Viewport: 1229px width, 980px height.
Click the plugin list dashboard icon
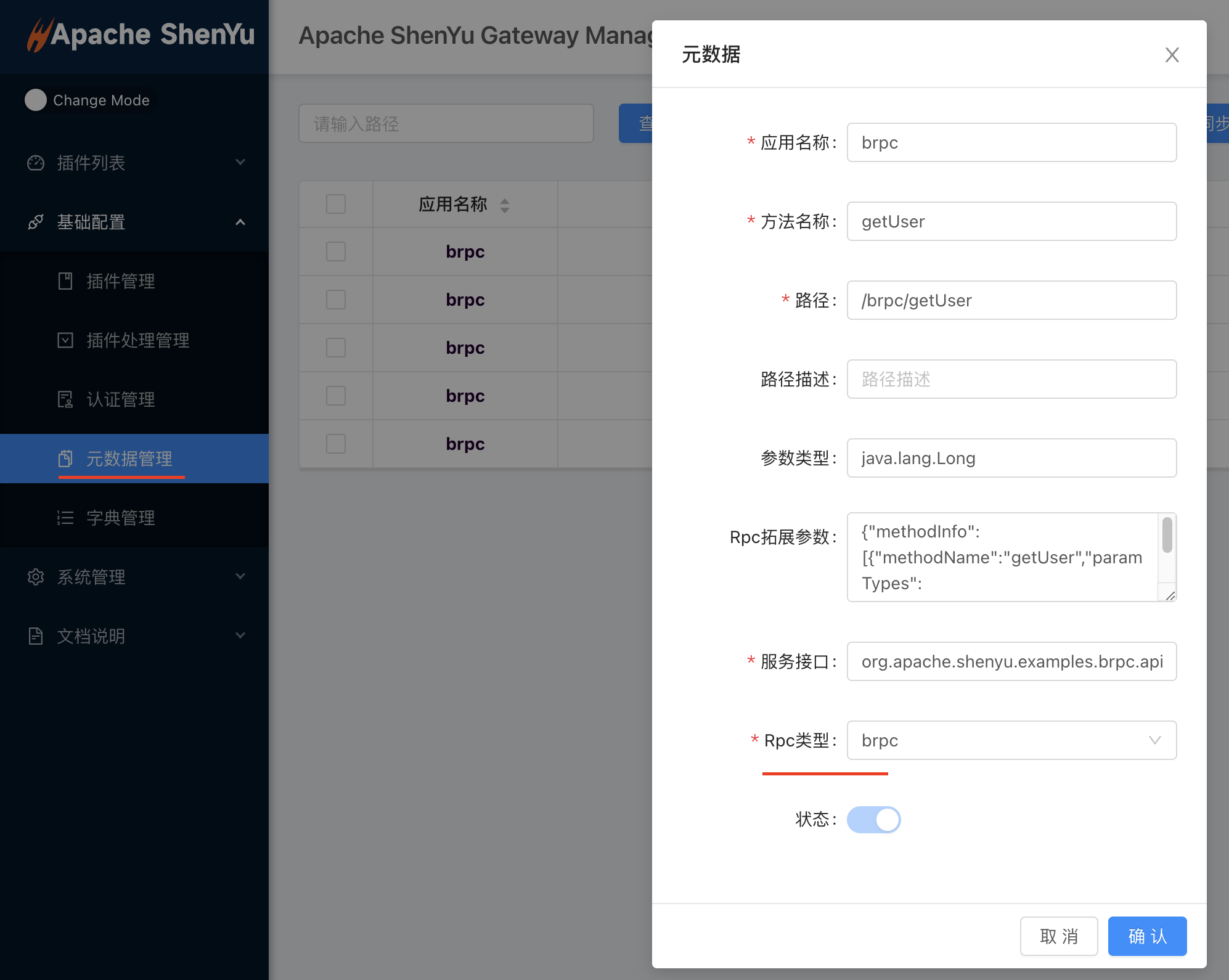(x=36, y=163)
